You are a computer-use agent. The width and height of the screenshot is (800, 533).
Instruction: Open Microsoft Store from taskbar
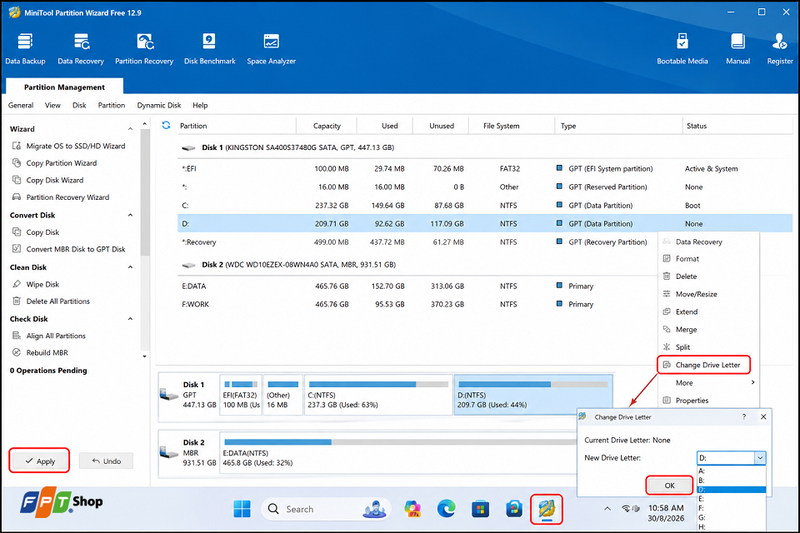click(x=480, y=509)
